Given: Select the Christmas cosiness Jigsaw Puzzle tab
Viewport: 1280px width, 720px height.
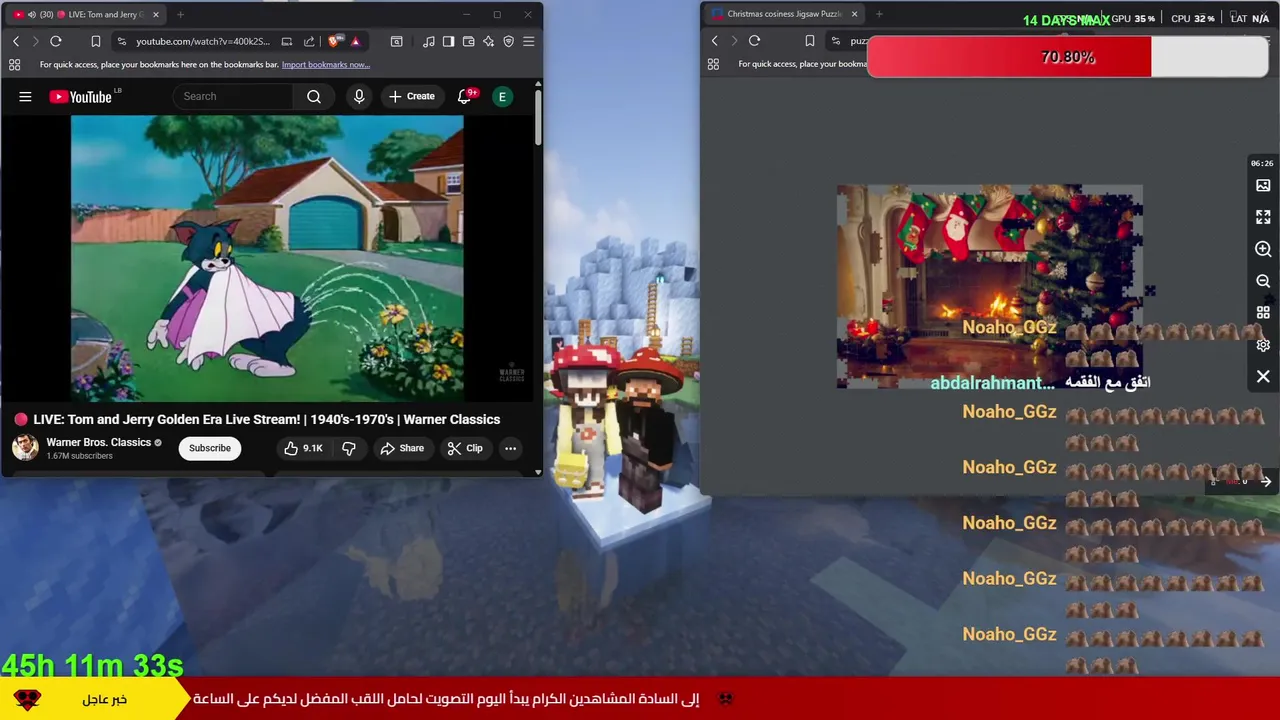Looking at the screenshot, I should [784, 14].
